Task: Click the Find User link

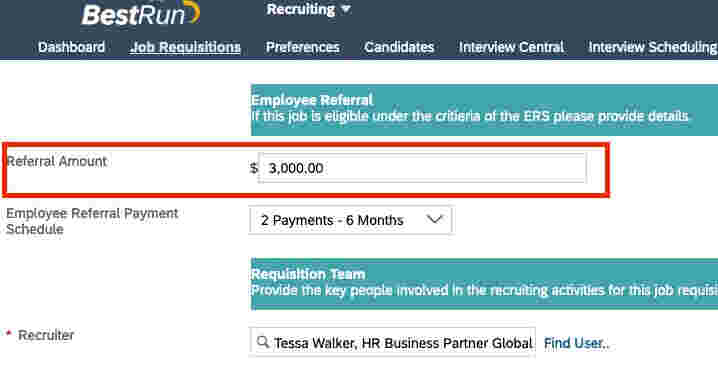Action: point(577,343)
